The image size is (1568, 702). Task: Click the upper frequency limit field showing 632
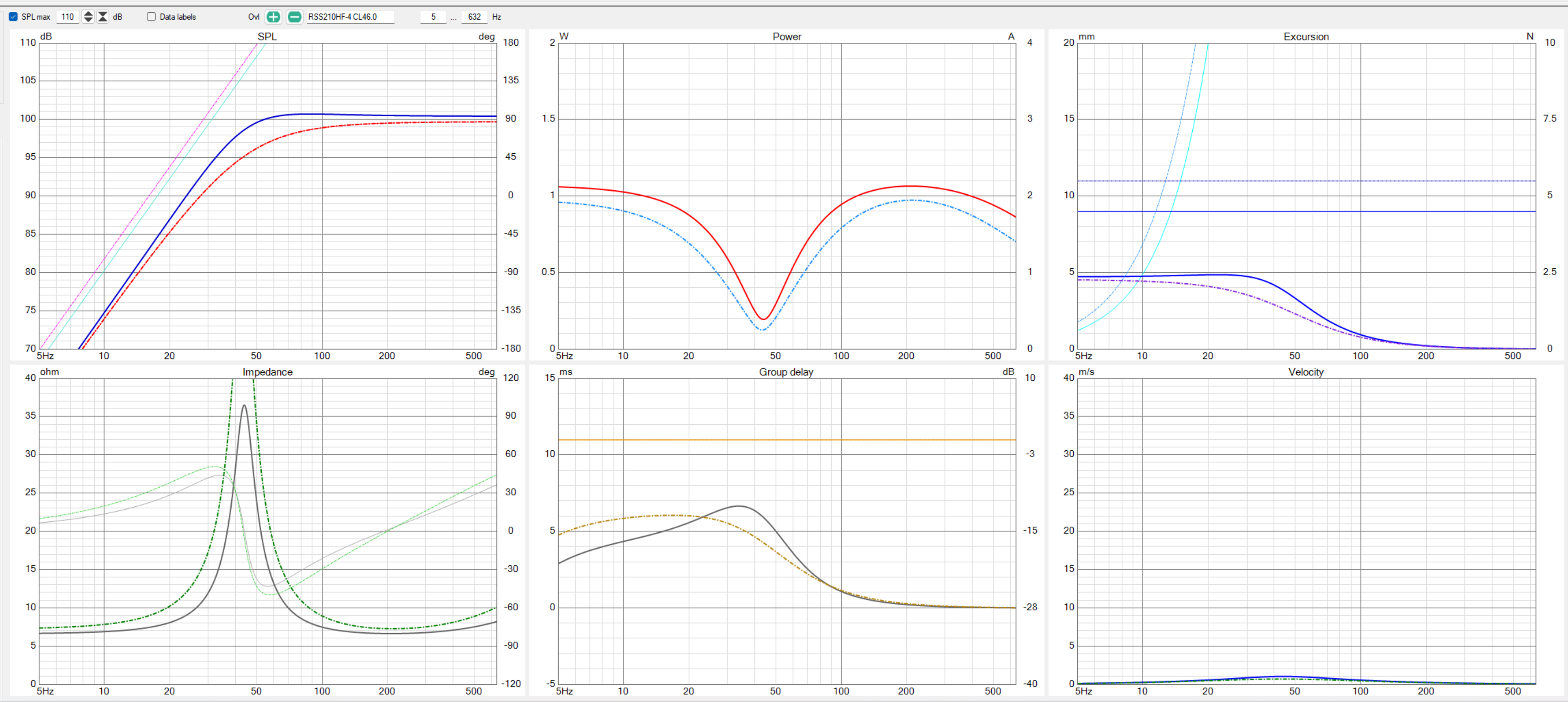[474, 16]
